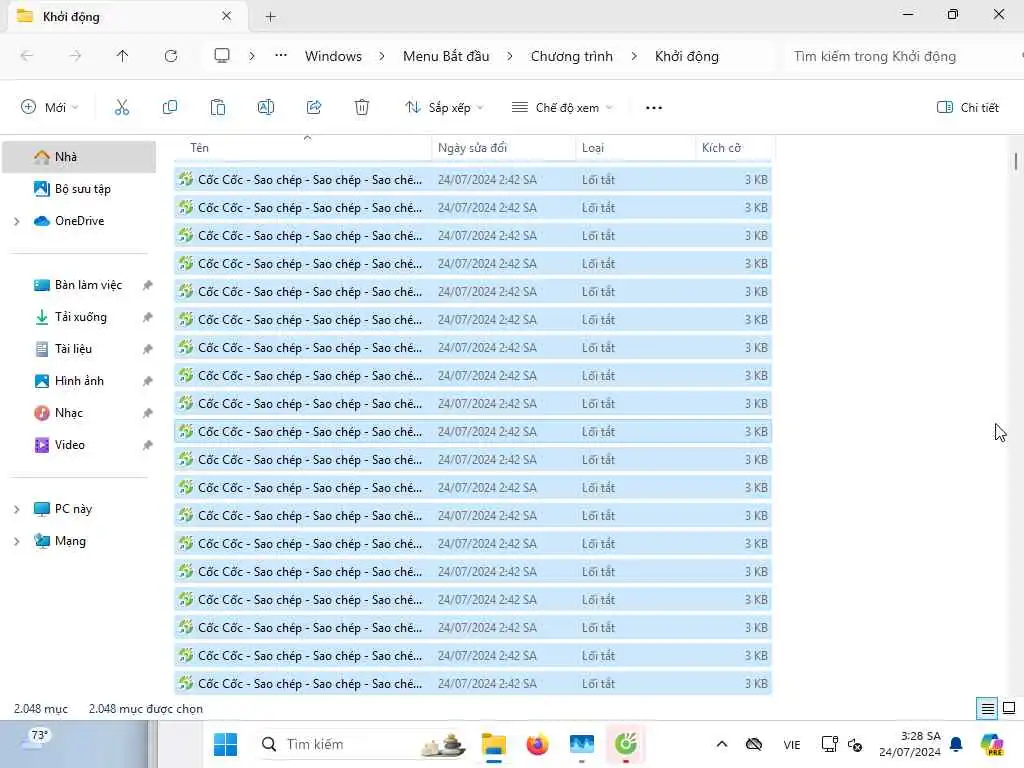The image size is (1024, 768).
Task: Unpin the Nhạc quick access pin
Action: pyautogui.click(x=148, y=413)
